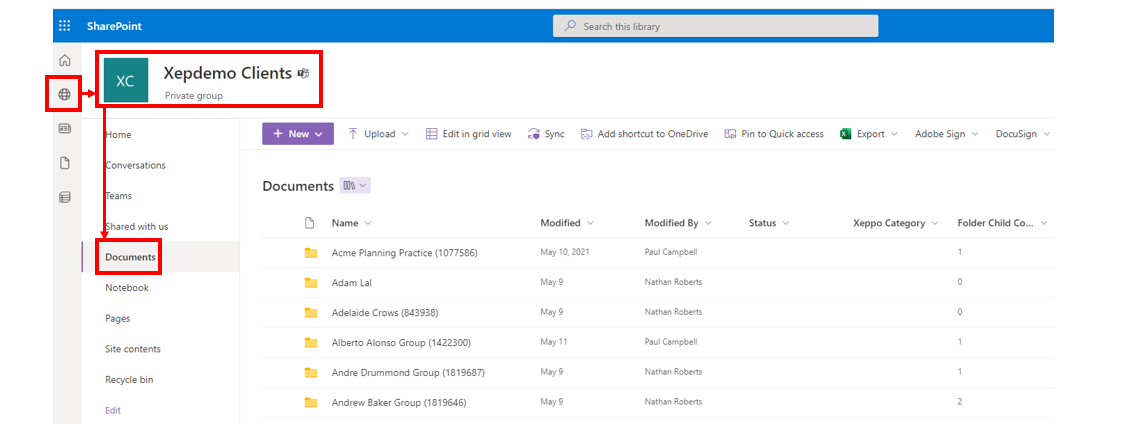Open the Andrew Baker Group folder icon
Screen dimensions: 1143x424
click(311, 402)
